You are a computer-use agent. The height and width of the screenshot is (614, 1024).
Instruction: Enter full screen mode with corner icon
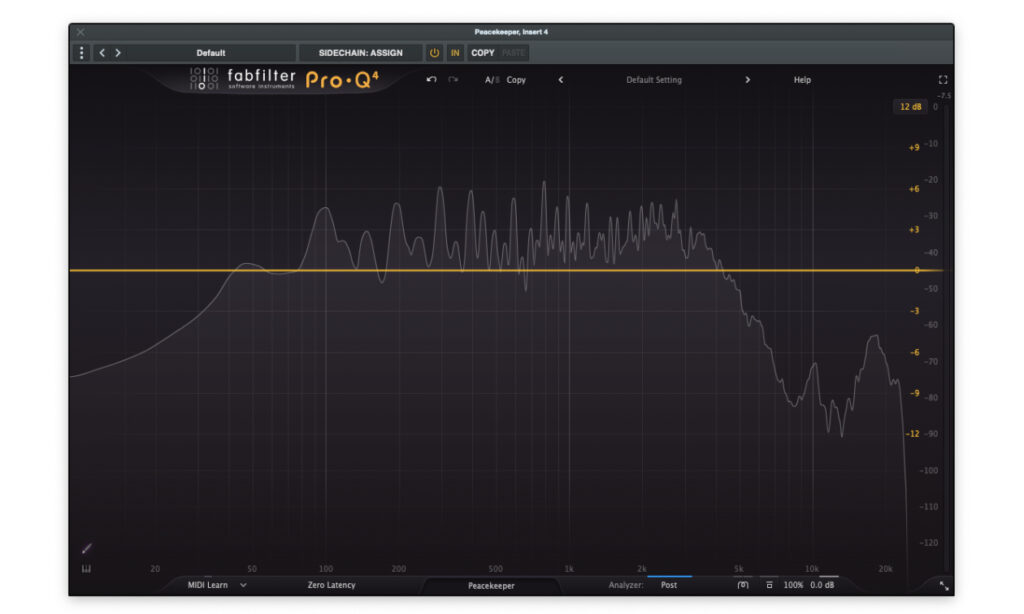943,80
